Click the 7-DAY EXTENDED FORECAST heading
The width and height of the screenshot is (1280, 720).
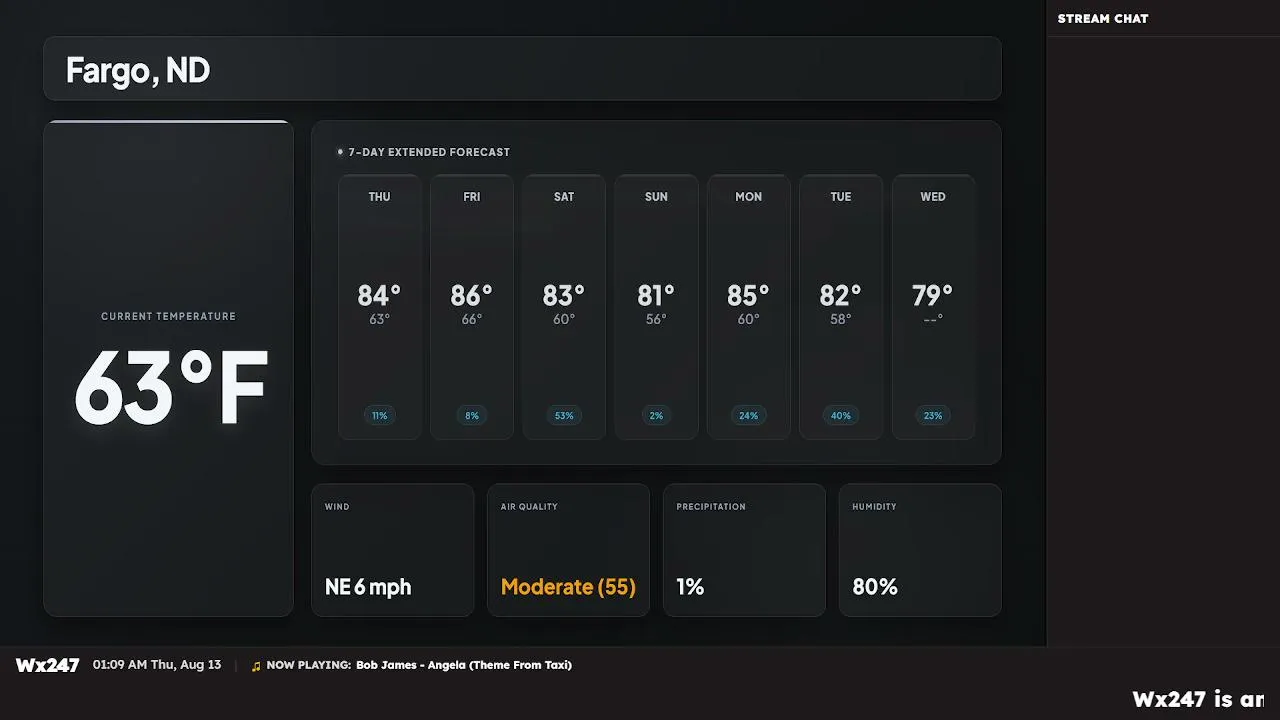pyautogui.click(x=429, y=152)
